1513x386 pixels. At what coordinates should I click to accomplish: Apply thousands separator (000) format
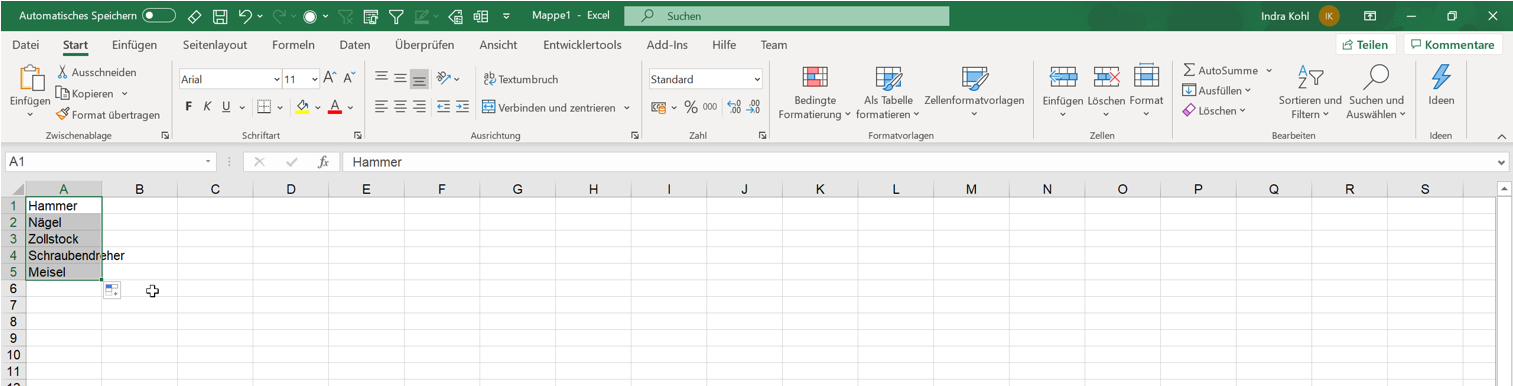click(x=710, y=107)
